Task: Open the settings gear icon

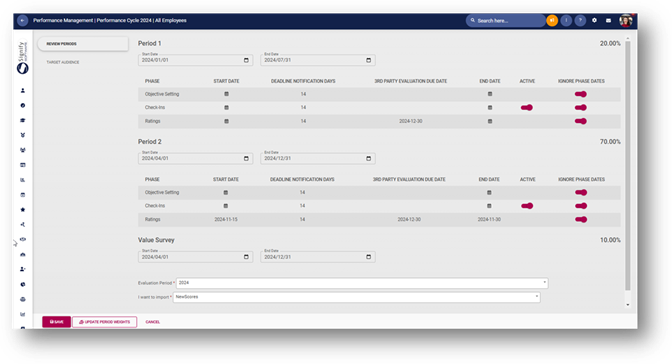Action: click(x=594, y=20)
